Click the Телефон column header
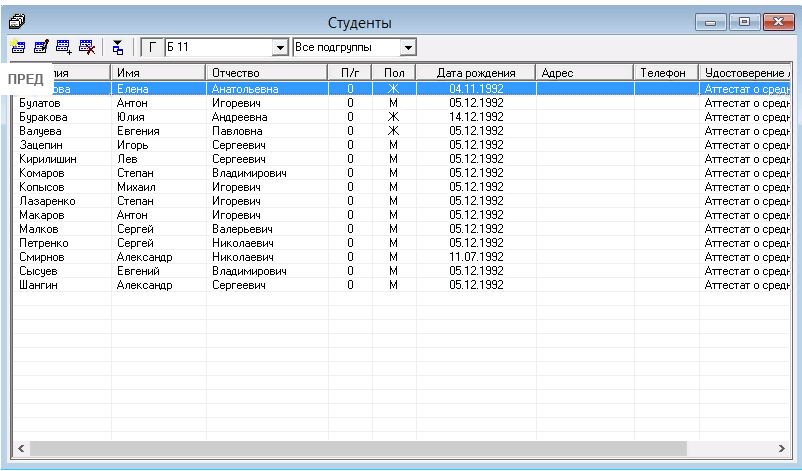The height and width of the screenshot is (471, 802). tap(664, 73)
